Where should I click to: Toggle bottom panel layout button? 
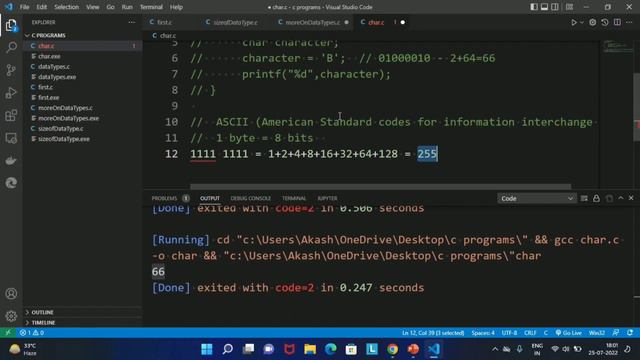(544, 7)
